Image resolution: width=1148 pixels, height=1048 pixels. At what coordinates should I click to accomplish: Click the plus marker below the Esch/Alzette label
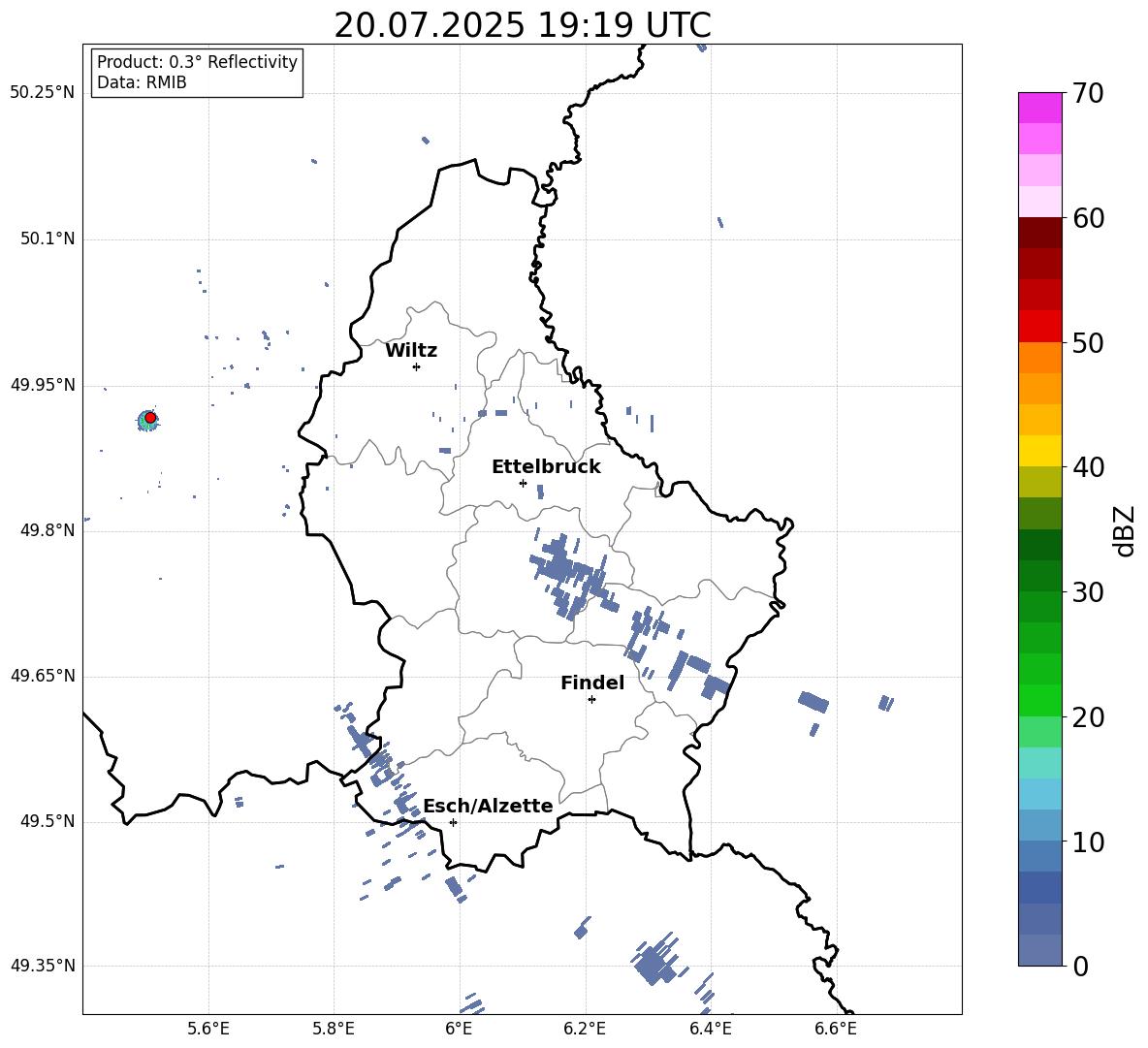[453, 822]
